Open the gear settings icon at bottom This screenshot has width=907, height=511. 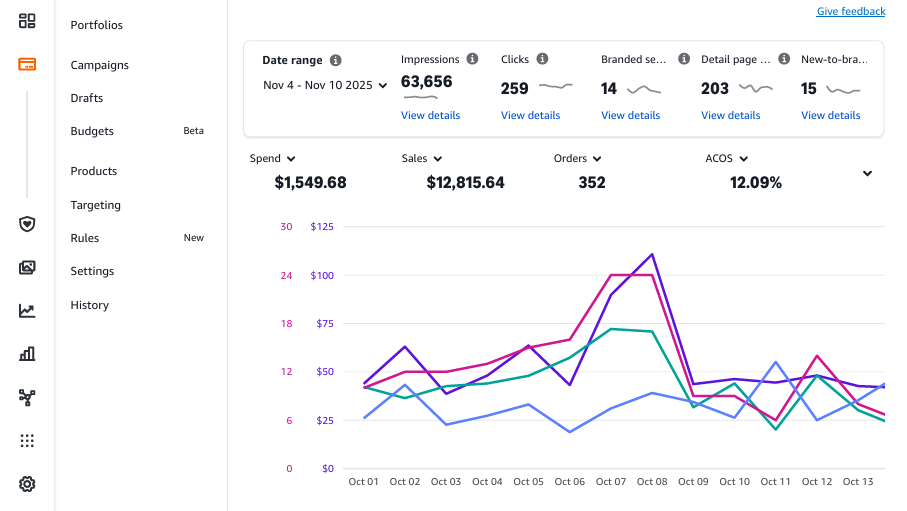(27, 484)
